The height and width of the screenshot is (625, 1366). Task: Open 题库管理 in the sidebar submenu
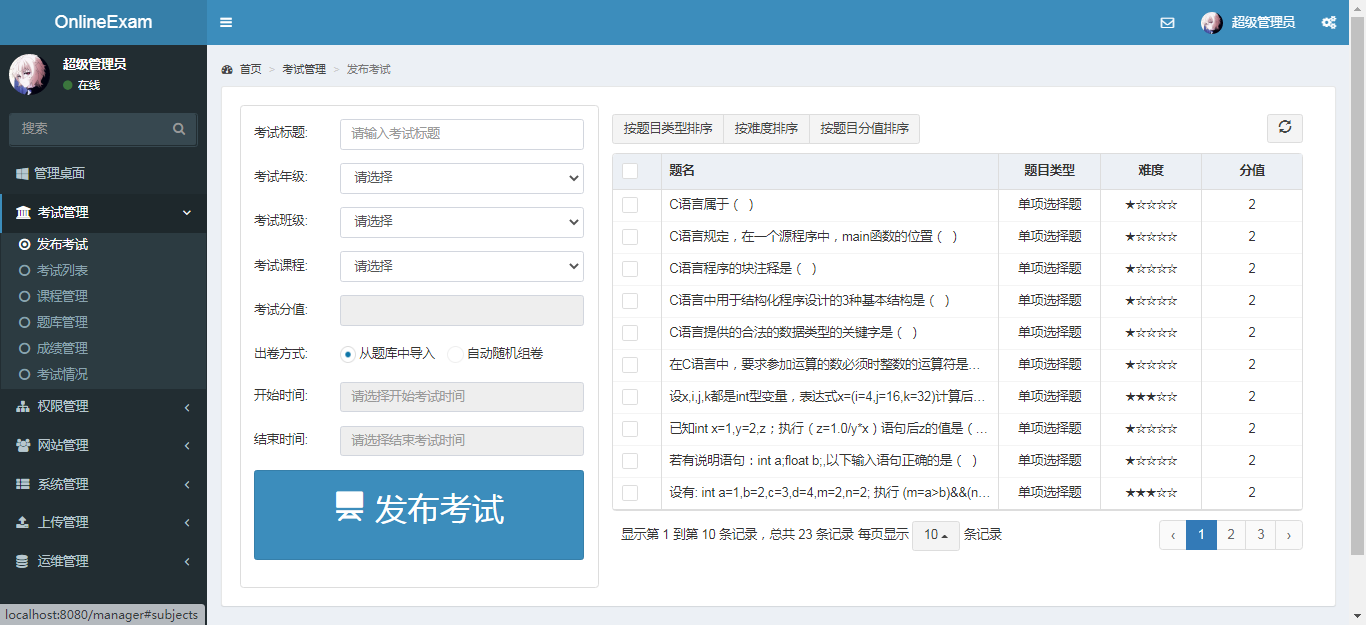click(62, 322)
